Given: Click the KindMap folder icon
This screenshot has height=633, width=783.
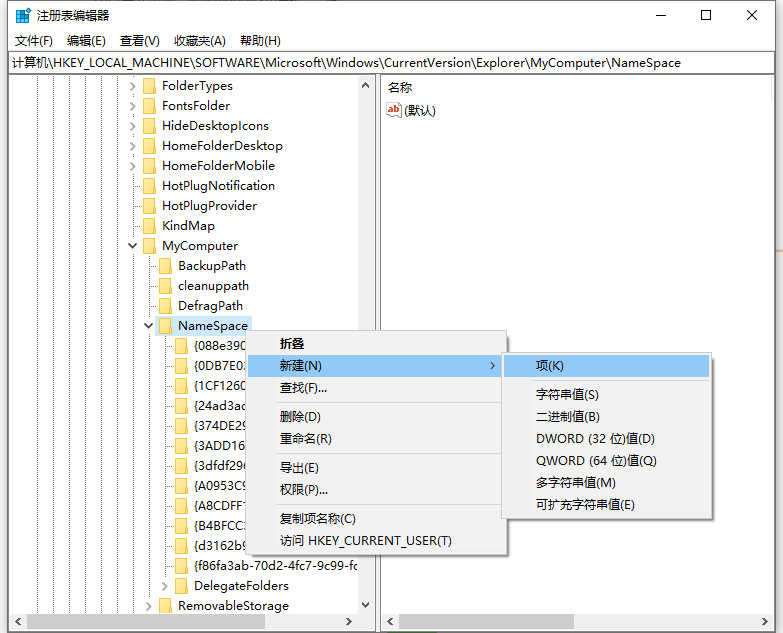Looking at the screenshot, I should click(149, 226).
